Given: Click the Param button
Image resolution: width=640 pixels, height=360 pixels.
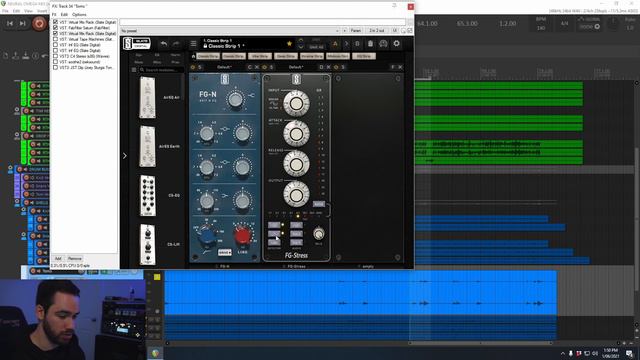Looking at the screenshot, I should pyautogui.click(x=356, y=31).
